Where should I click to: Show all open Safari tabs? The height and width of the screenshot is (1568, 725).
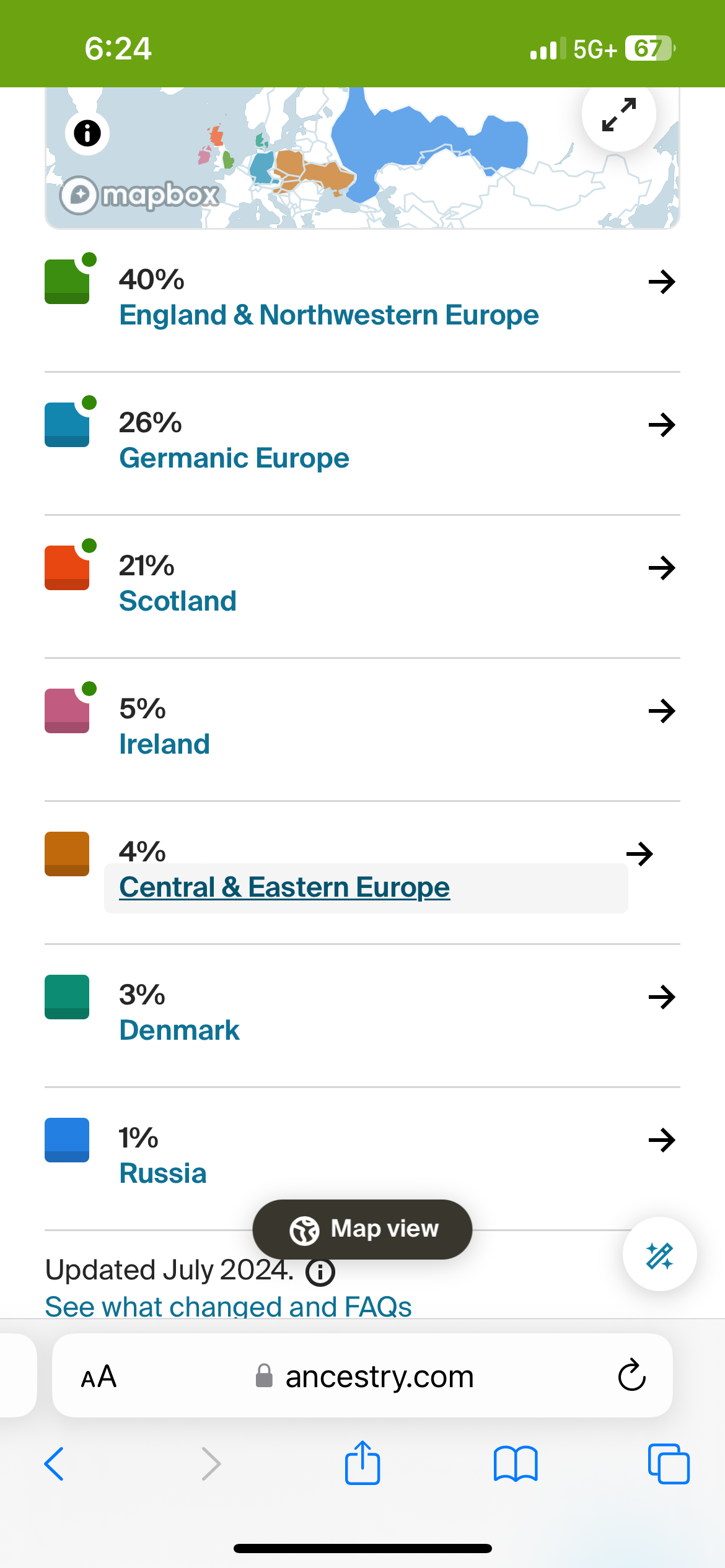(669, 1464)
